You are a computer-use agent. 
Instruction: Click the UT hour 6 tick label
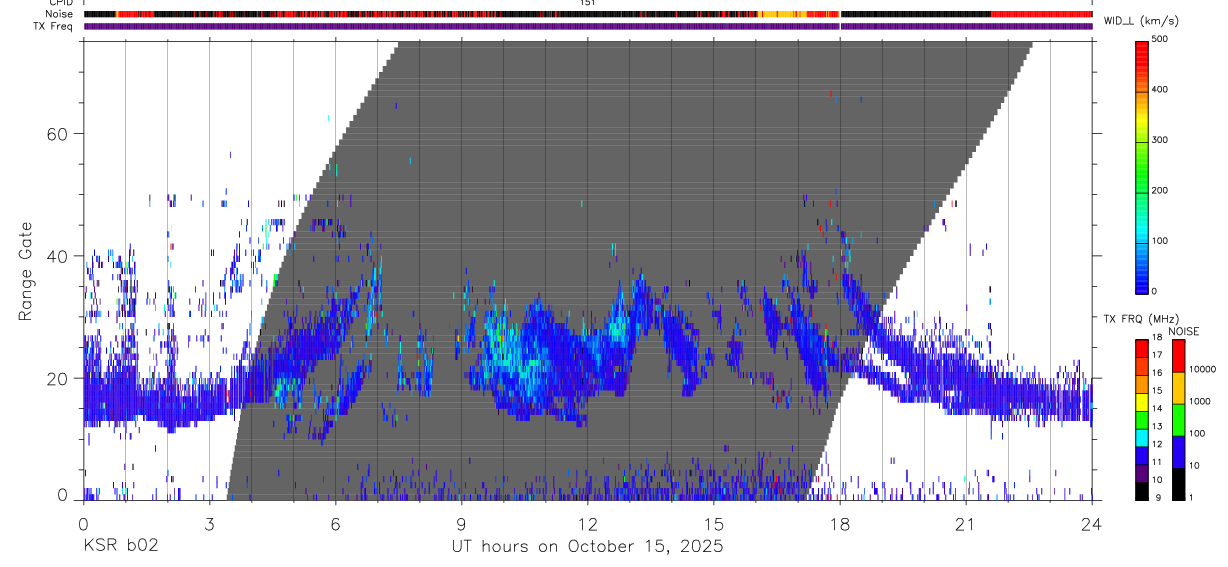tap(335, 523)
